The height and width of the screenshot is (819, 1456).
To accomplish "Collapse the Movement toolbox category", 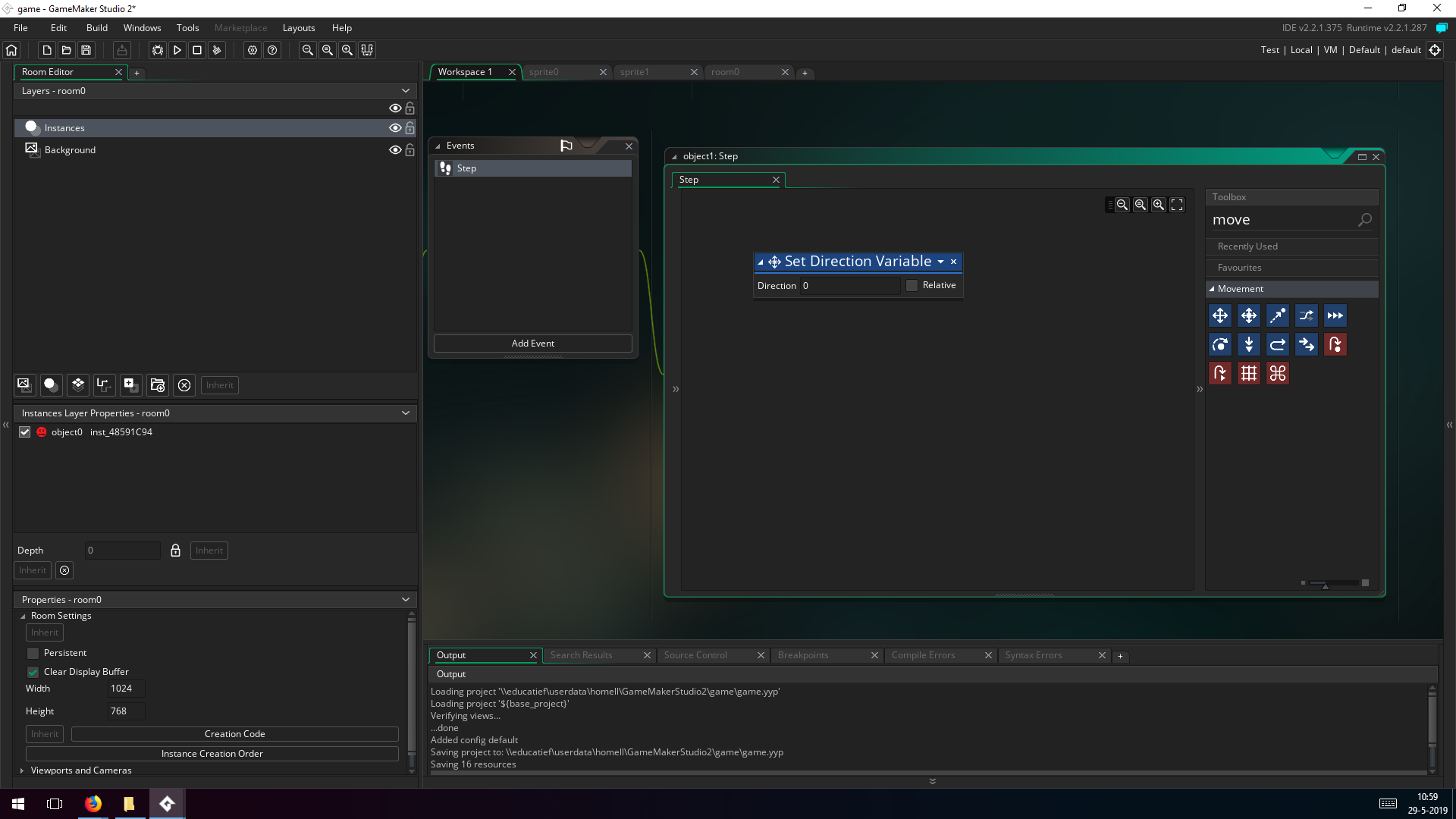I will click(x=1212, y=289).
